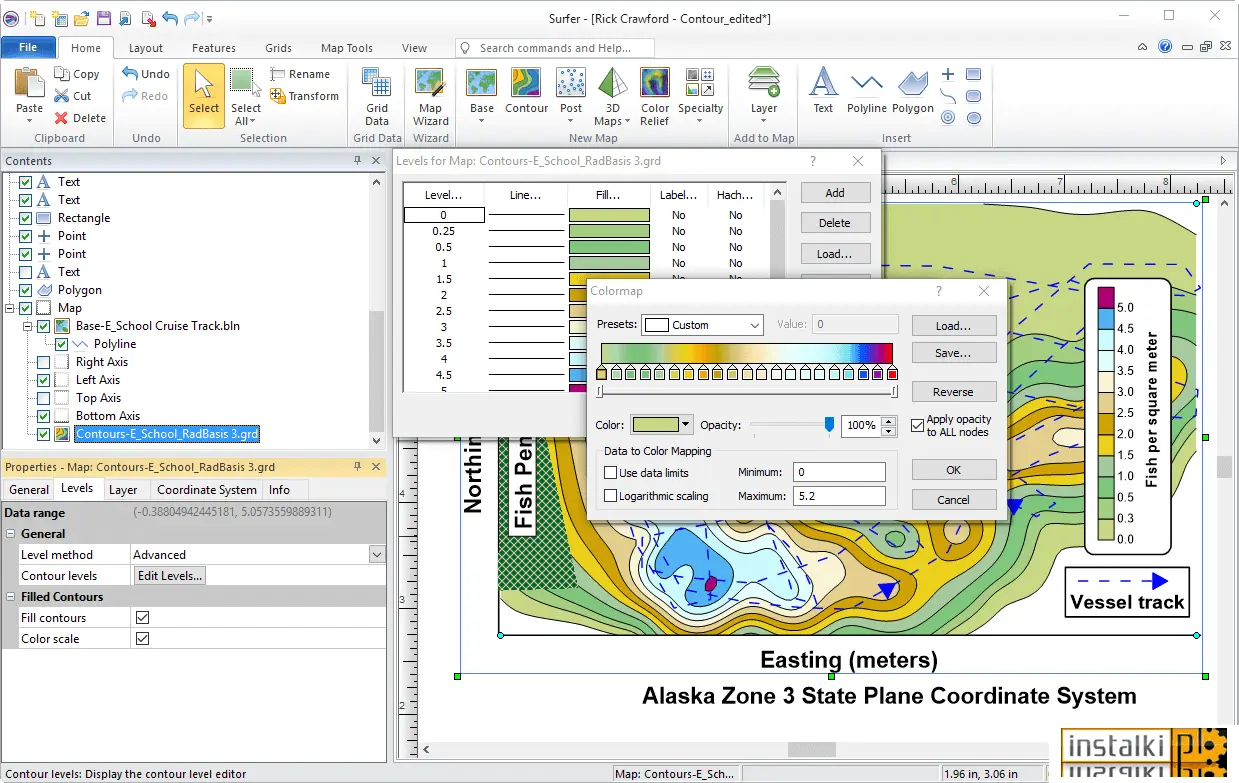The width and height of the screenshot is (1239, 783).
Task: Click the Reverse colormap button
Action: click(x=953, y=392)
